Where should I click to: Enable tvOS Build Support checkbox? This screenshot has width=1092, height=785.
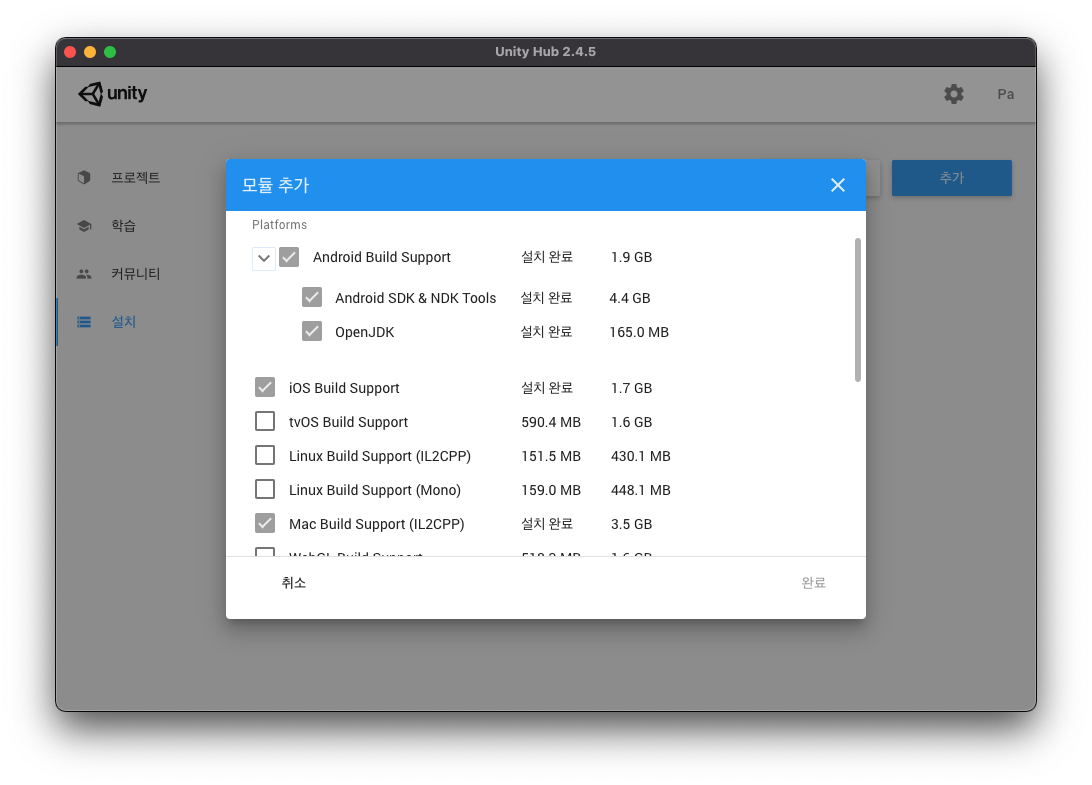coord(265,421)
